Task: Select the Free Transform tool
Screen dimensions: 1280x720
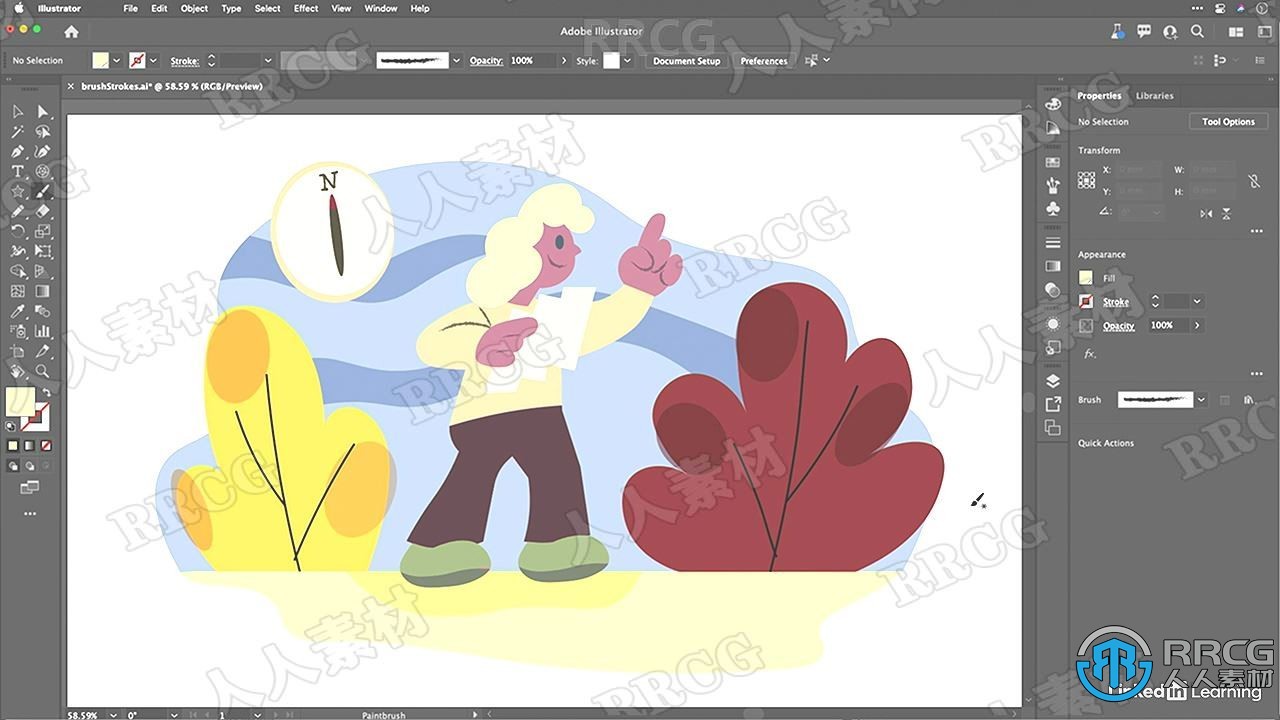Action: click(43, 252)
